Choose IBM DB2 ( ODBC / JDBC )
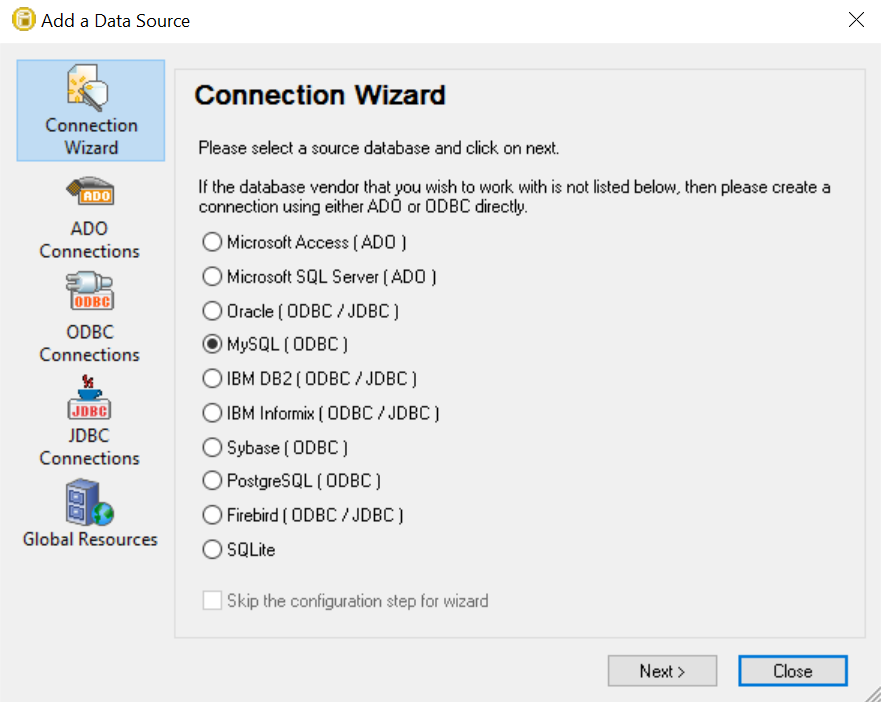Image resolution: width=881 pixels, height=702 pixels. 212,379
